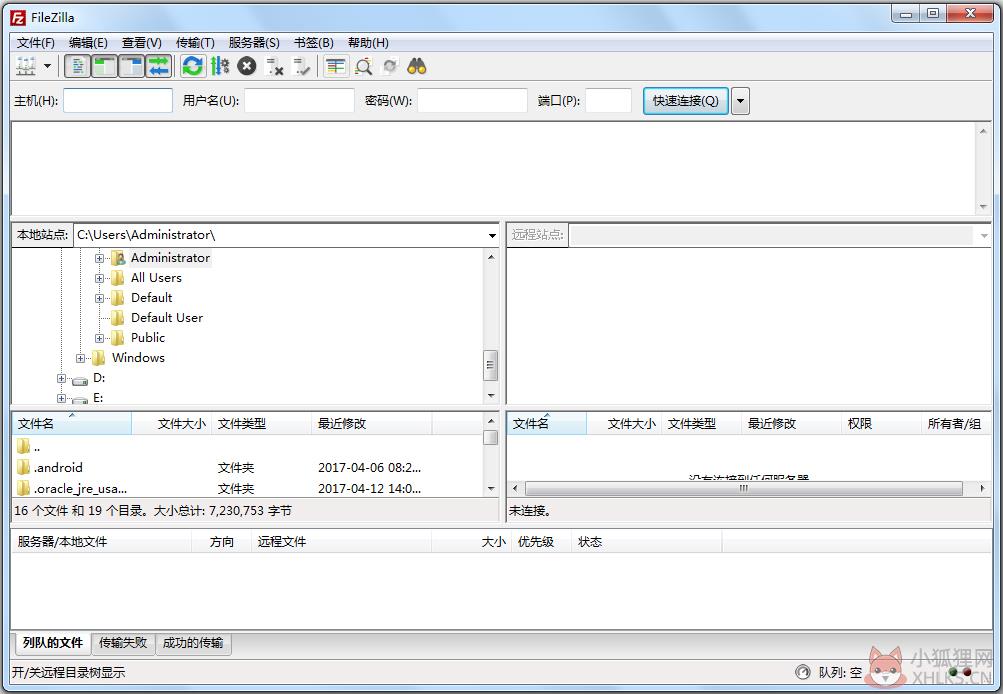Open the 查看(V) menu

pos(141,43)
